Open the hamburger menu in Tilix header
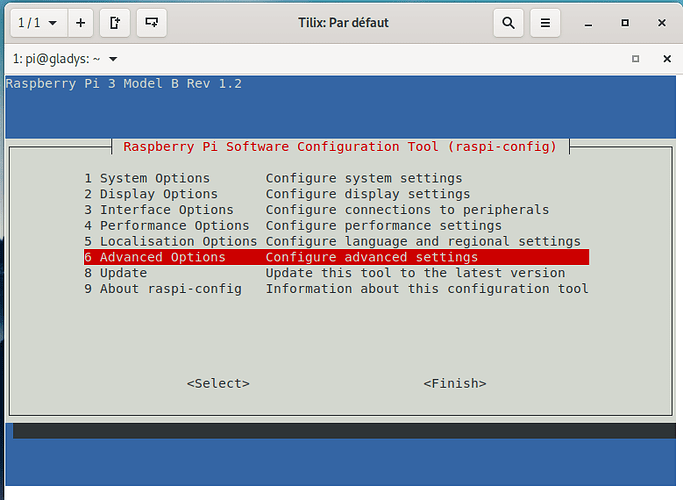 [x=545, y=23]
